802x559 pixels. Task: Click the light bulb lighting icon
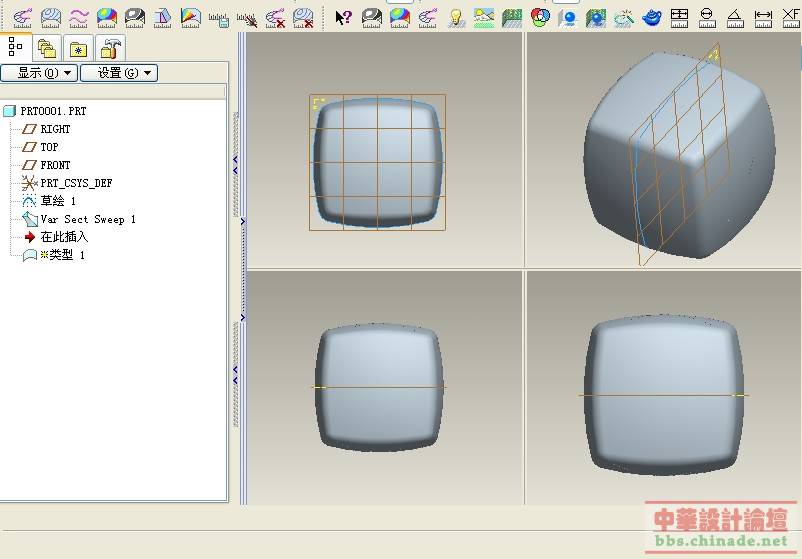click(x=456, y=17)
